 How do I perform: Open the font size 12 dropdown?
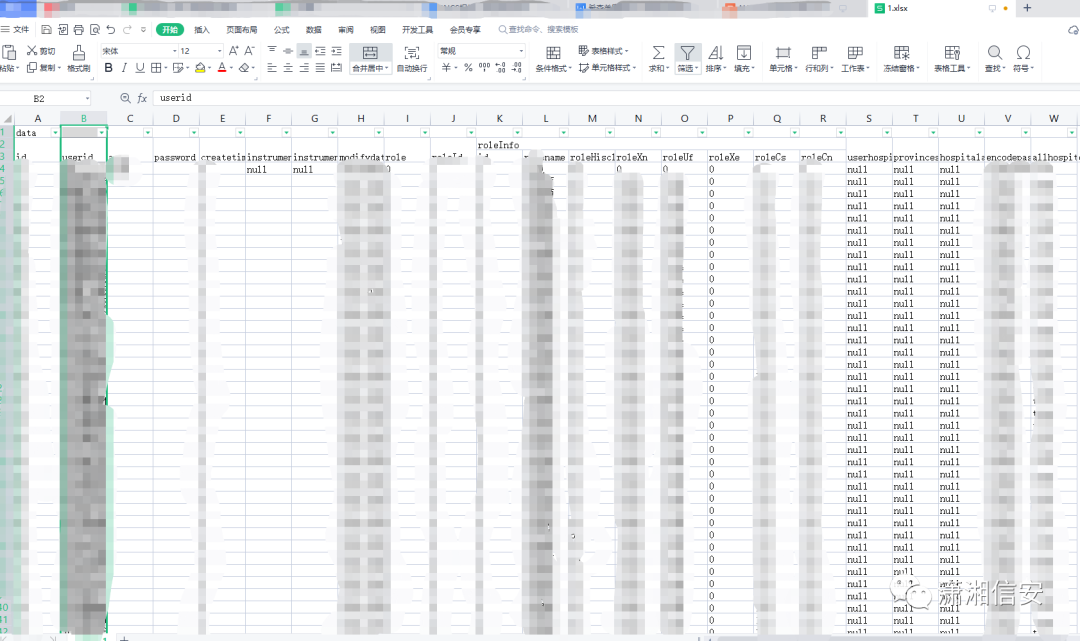coord(220,51)
